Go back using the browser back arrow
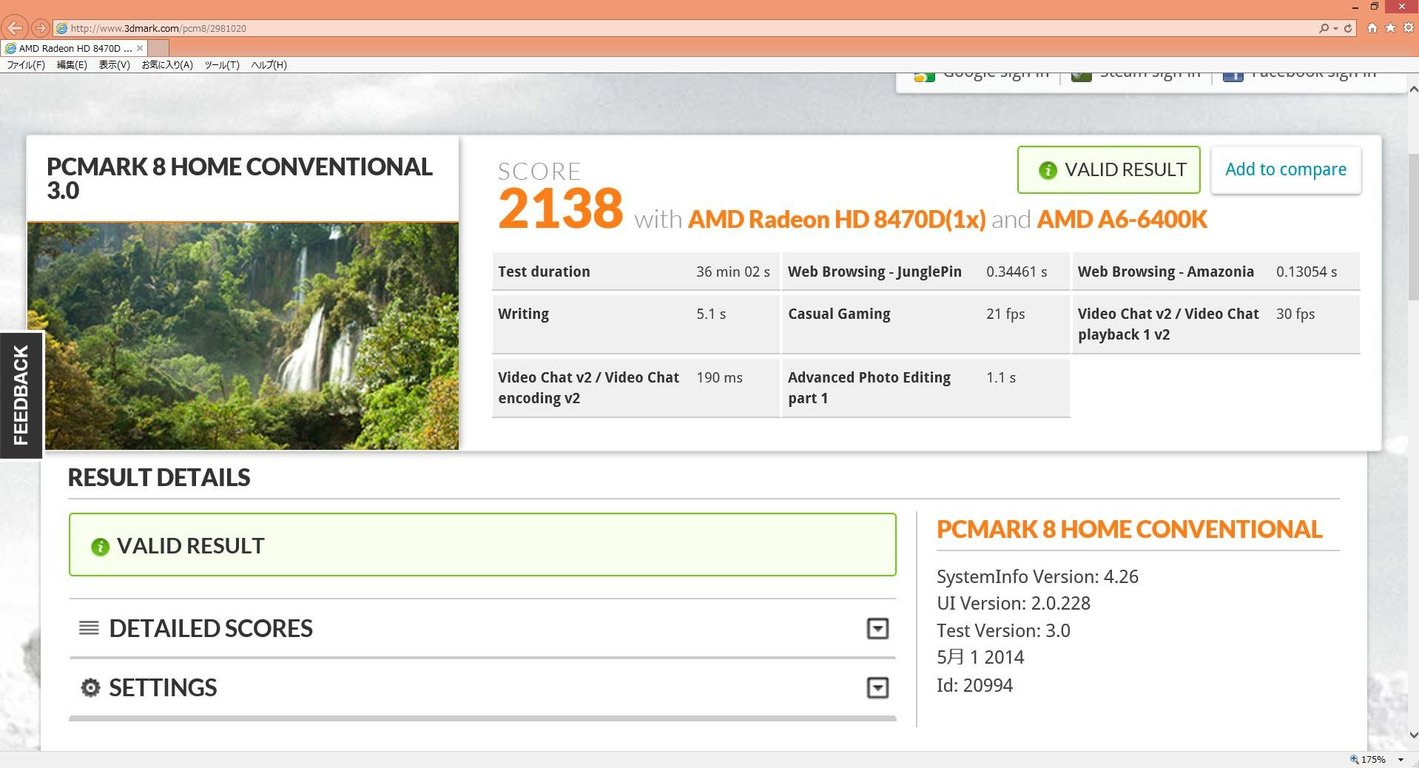 click(15, 28)
